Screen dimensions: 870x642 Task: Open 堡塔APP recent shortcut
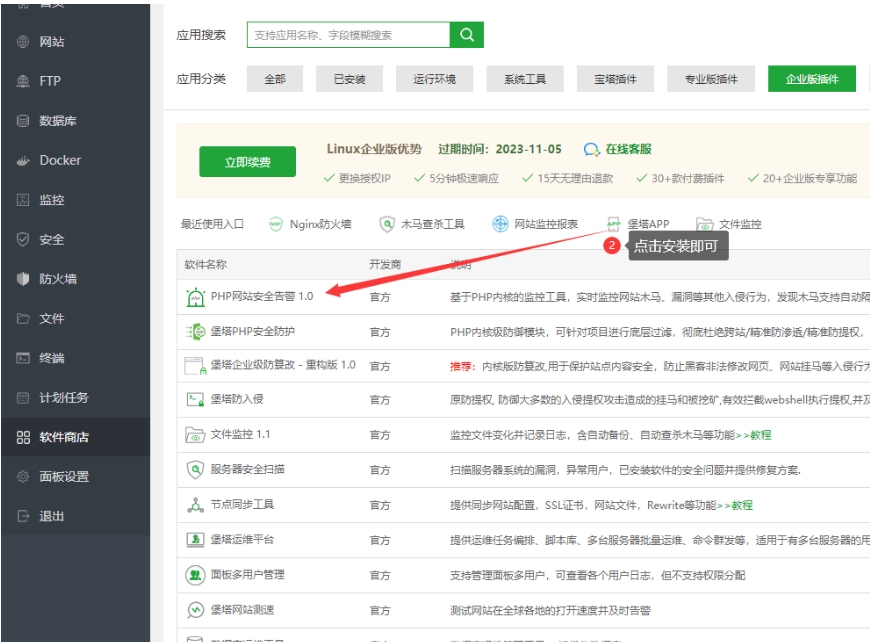pyautogui.click(x=648, y=224)
